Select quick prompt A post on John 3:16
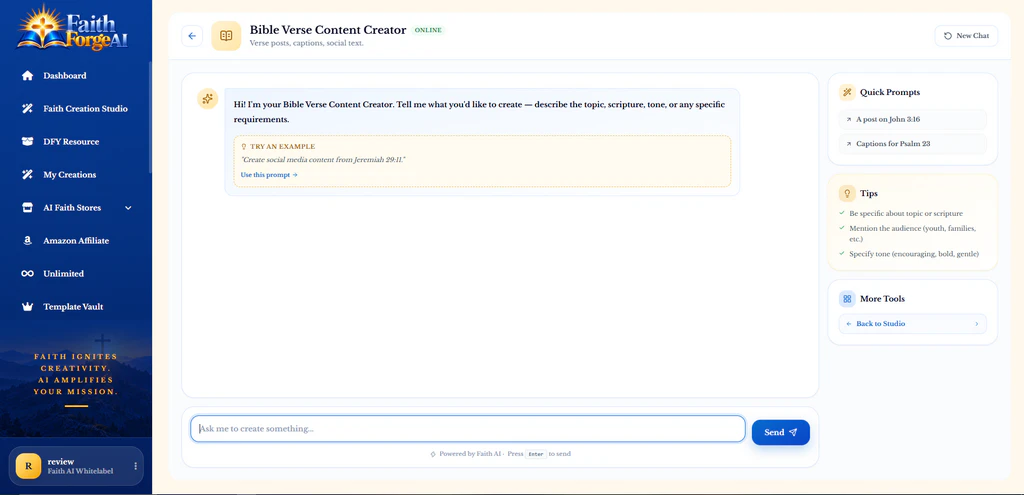Screen dimensions: 1024x495 tap(912, 120)
